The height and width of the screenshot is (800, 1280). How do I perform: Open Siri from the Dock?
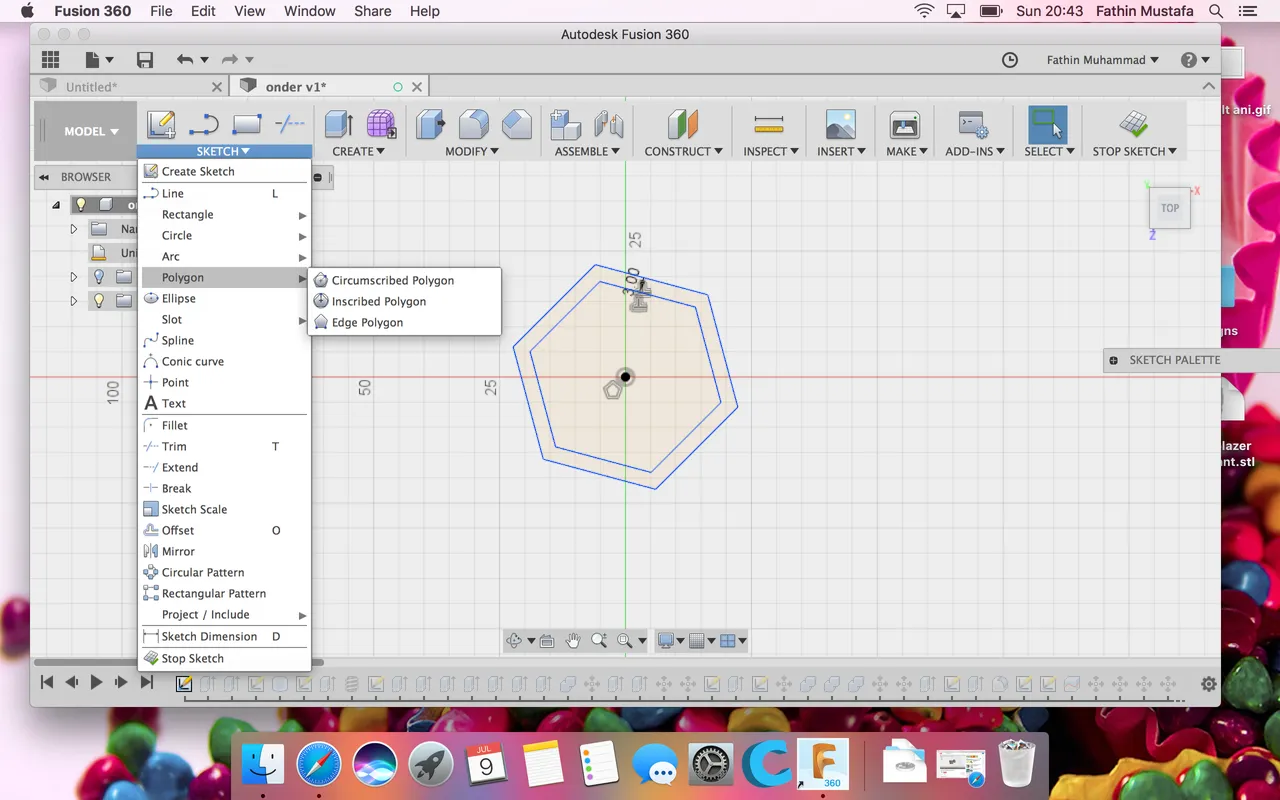click(374, 766)
